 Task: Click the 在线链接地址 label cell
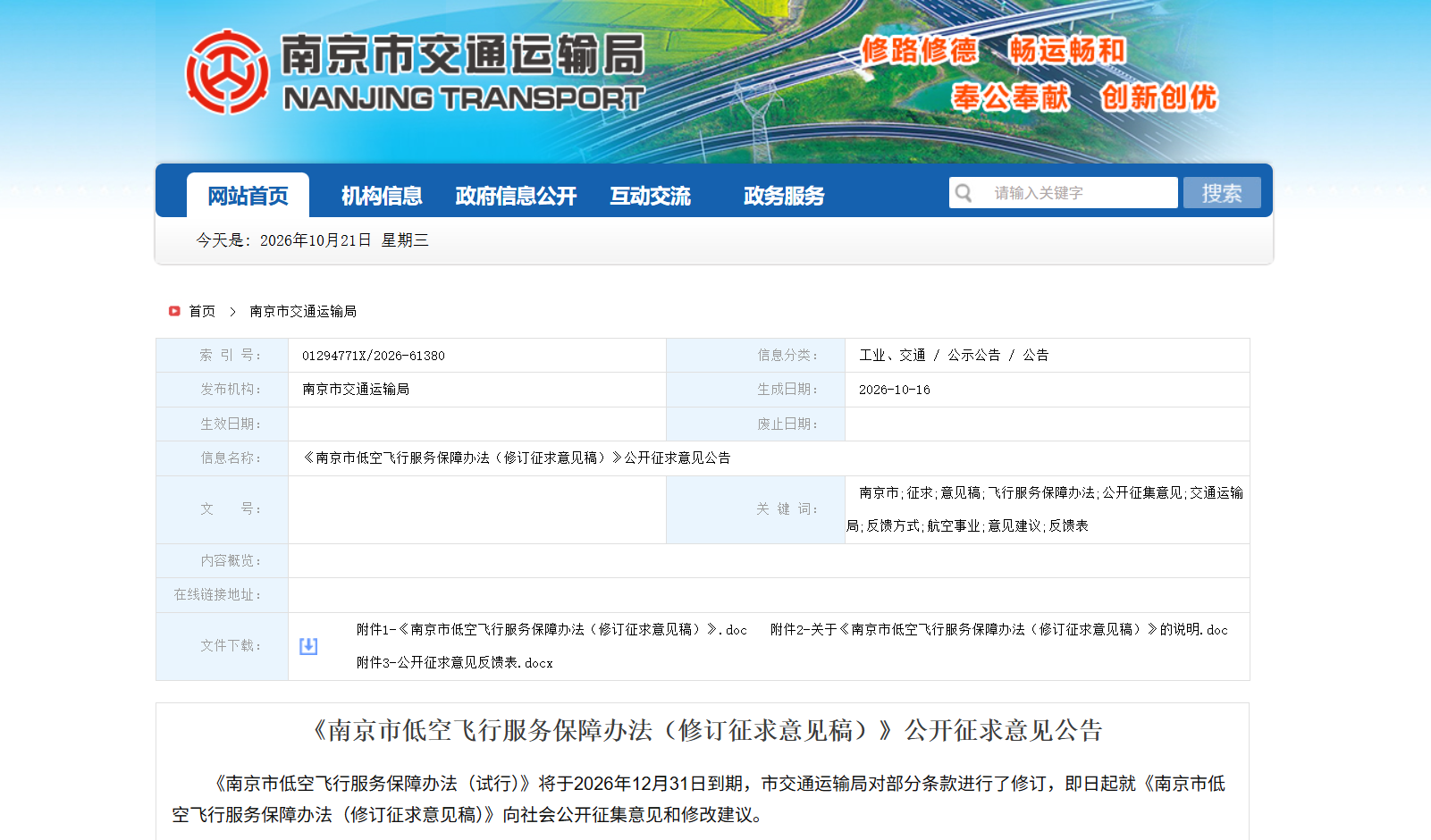coord(223,594)
